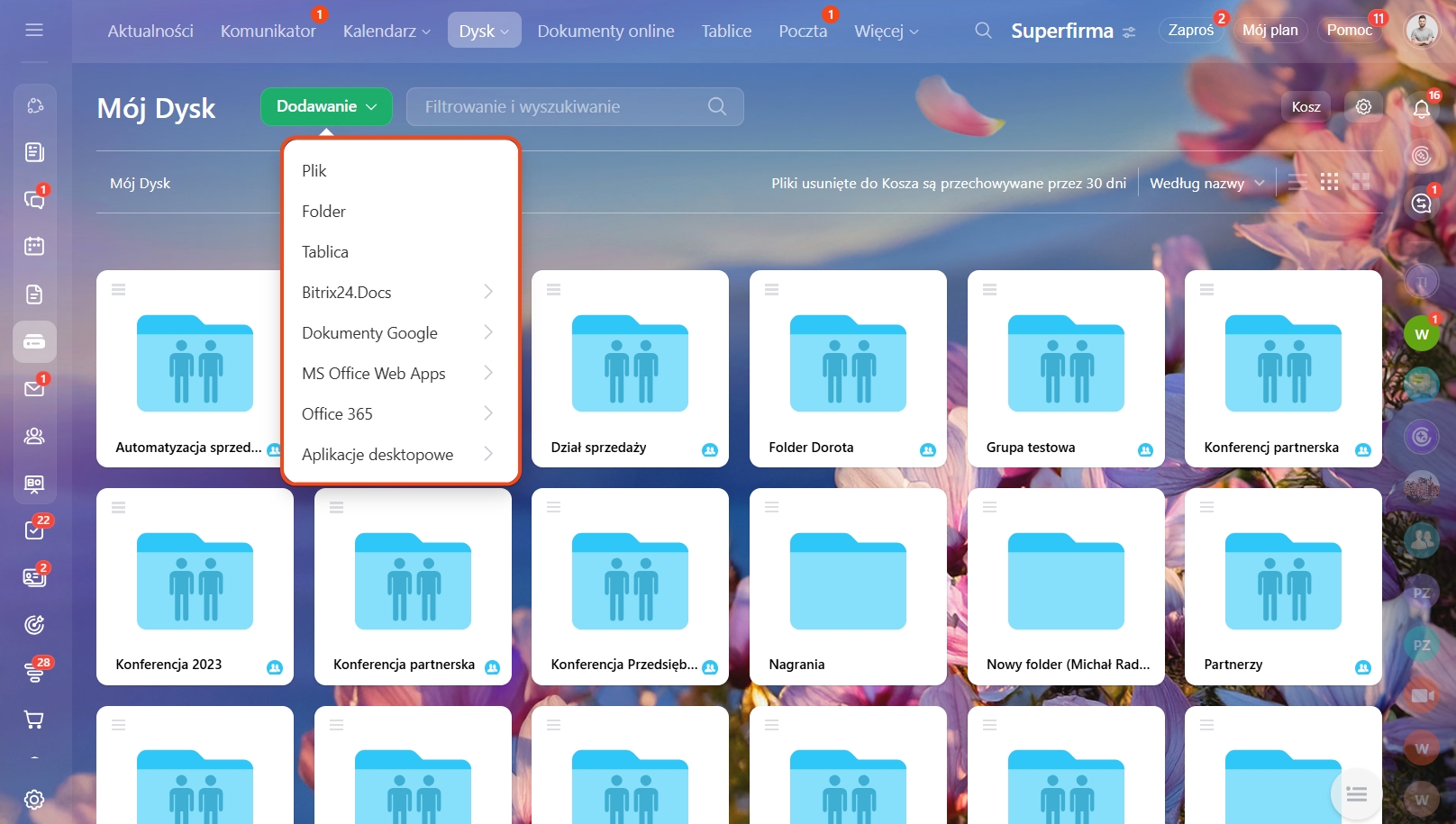Viewport: 1456px width, 824px height.
Task: Open the Kalendarz dropdown menu
Action: (x=387, y=31)
